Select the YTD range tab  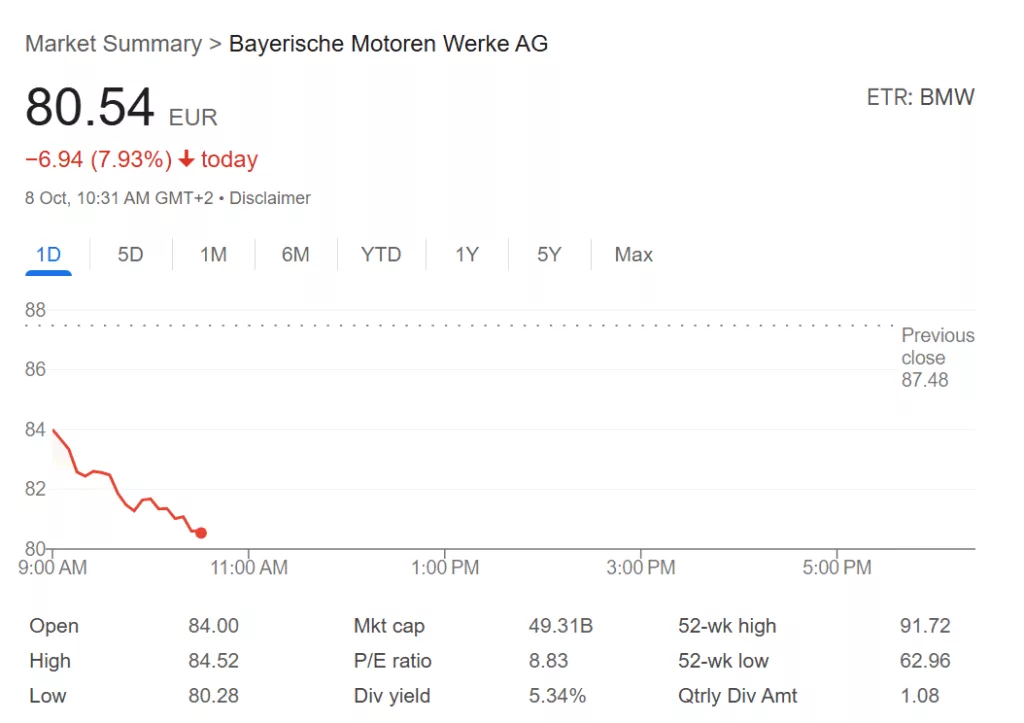click(381, 255)
